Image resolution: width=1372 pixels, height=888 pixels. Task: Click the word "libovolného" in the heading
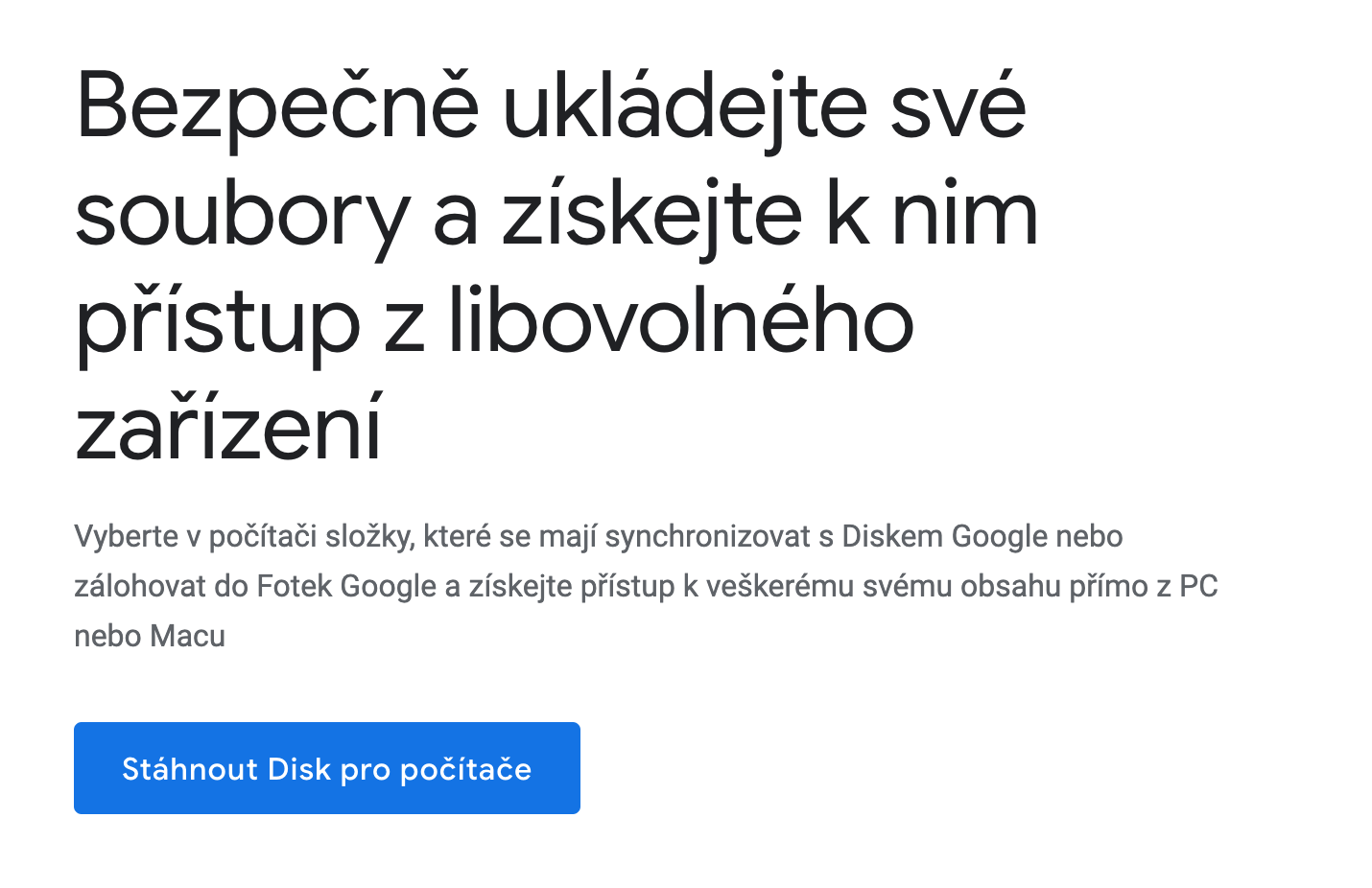[680, 324]
